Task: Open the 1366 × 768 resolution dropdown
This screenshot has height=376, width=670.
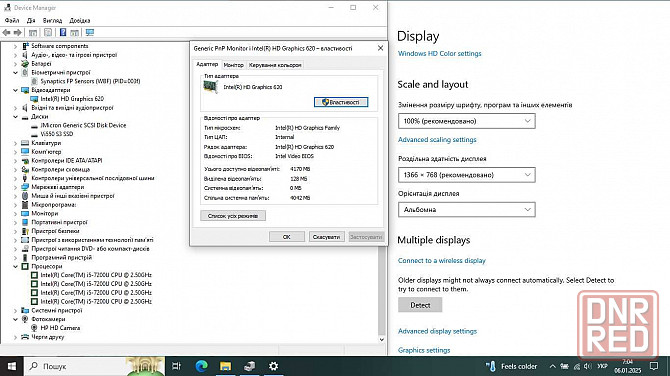Action: 467,175
